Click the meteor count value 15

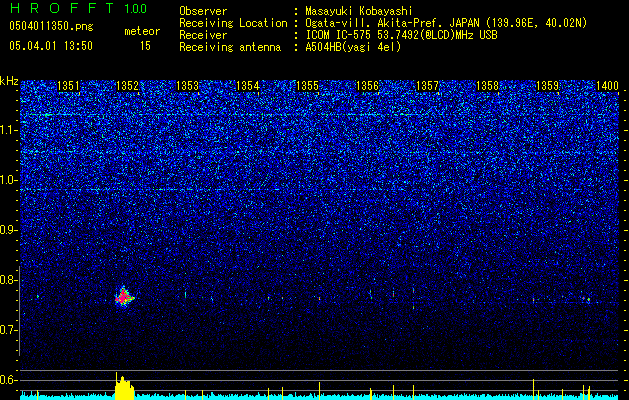point(145,46)
